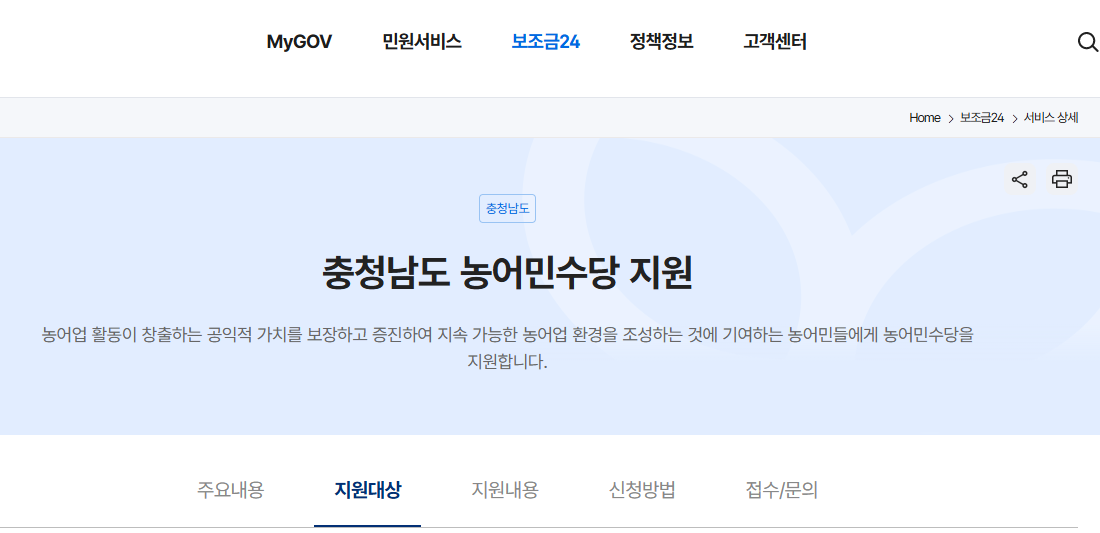Click the 충청남도 region tag

point(507,208)
